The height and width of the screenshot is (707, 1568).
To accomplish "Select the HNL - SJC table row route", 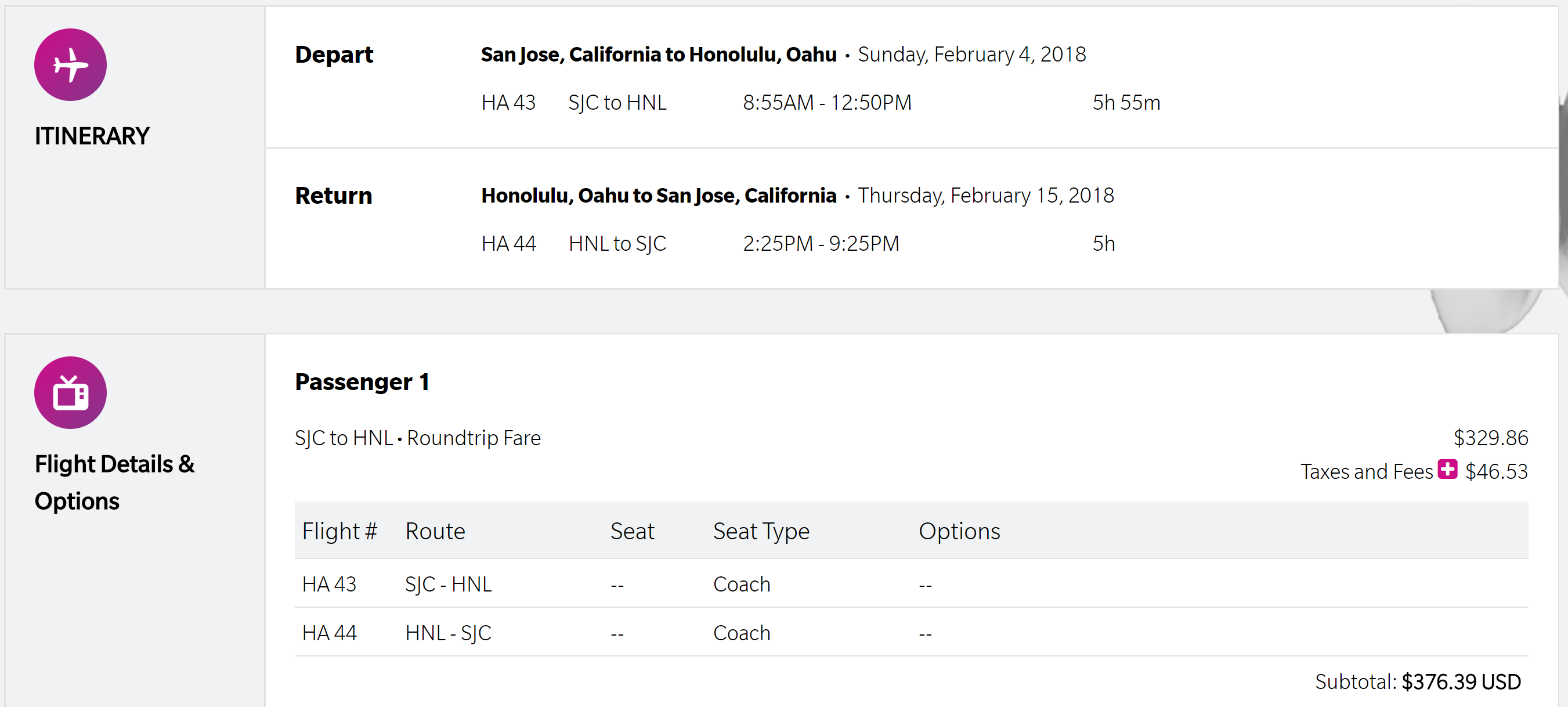I will click(x=448, y=633).
